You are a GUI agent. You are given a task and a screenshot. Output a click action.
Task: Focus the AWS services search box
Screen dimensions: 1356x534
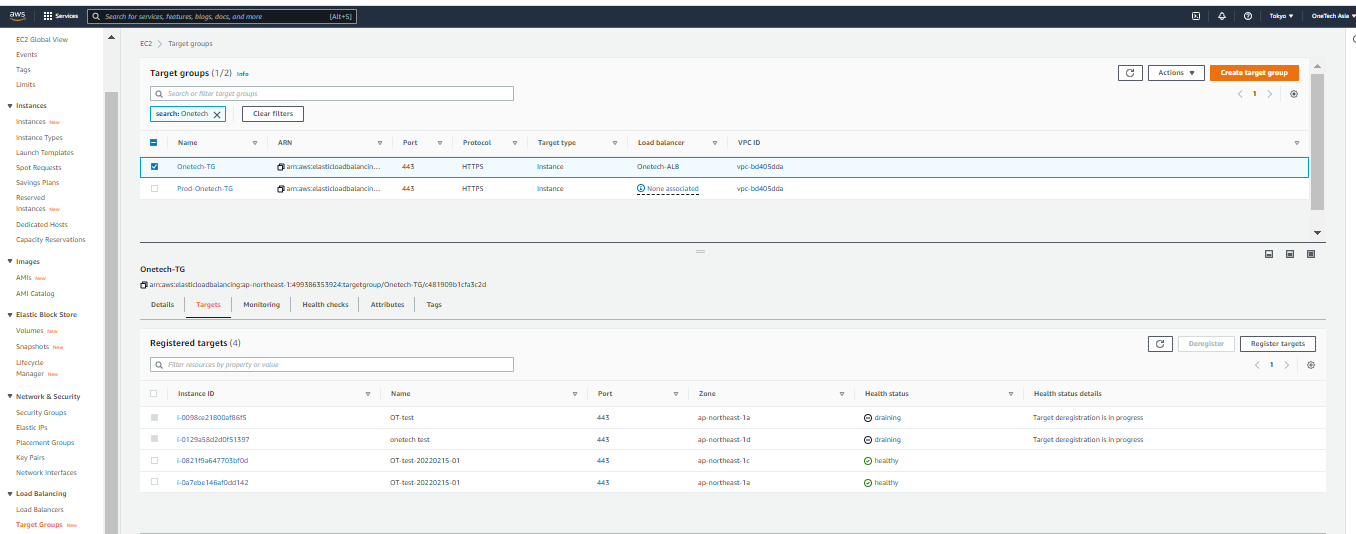[222, 16]
